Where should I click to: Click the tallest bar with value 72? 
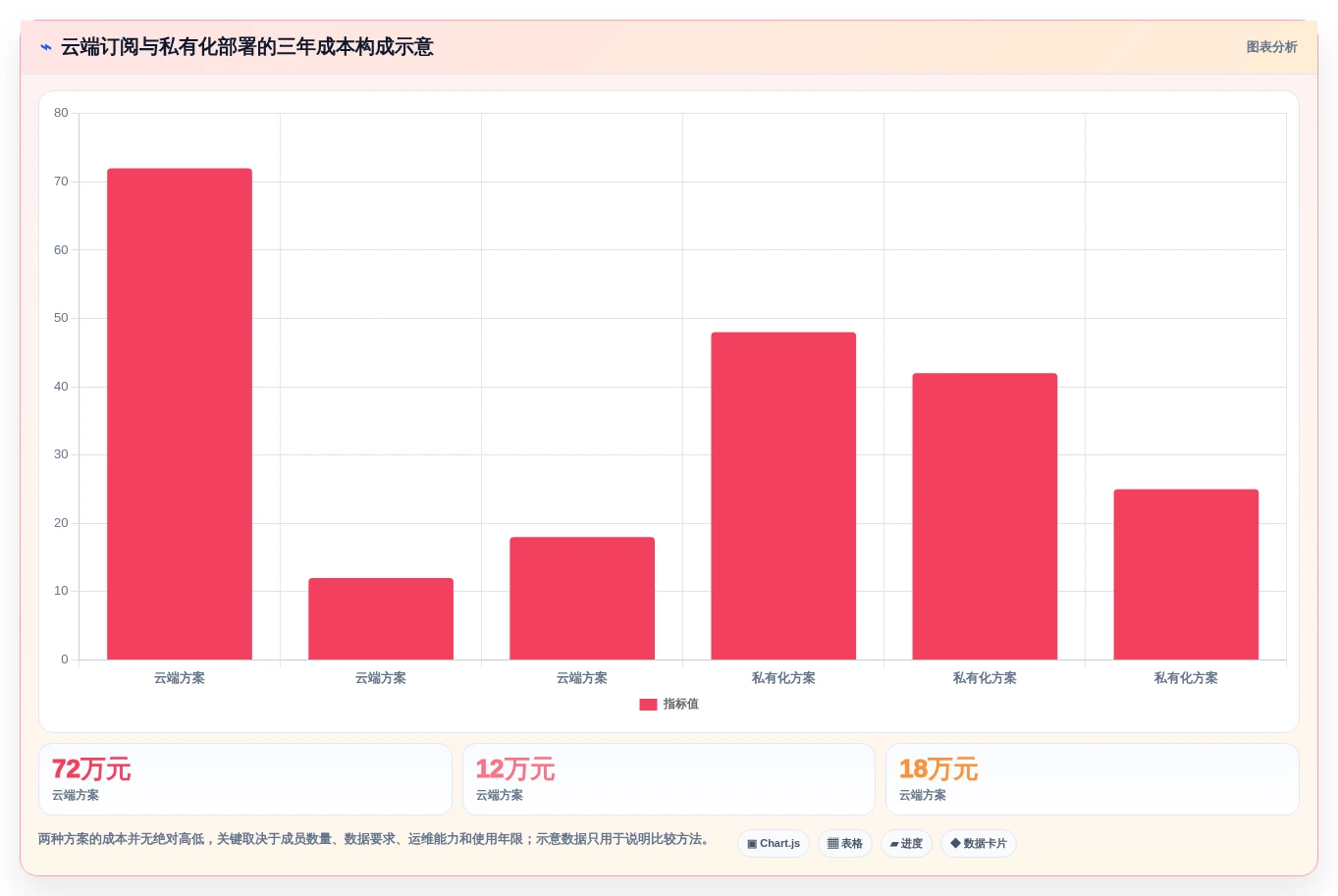tap(180, 414)
